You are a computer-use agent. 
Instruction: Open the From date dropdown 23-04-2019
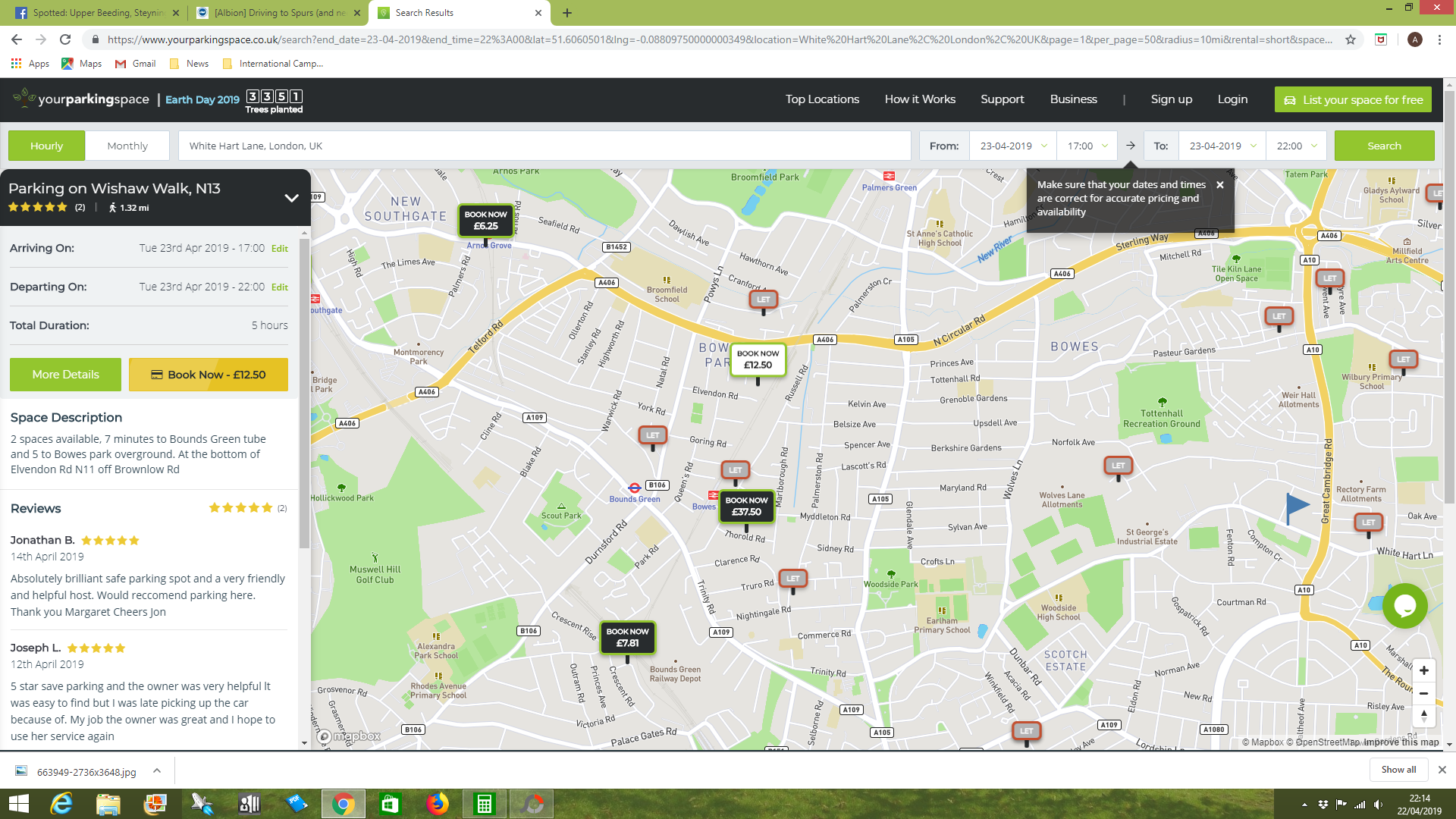(1012, 146)
